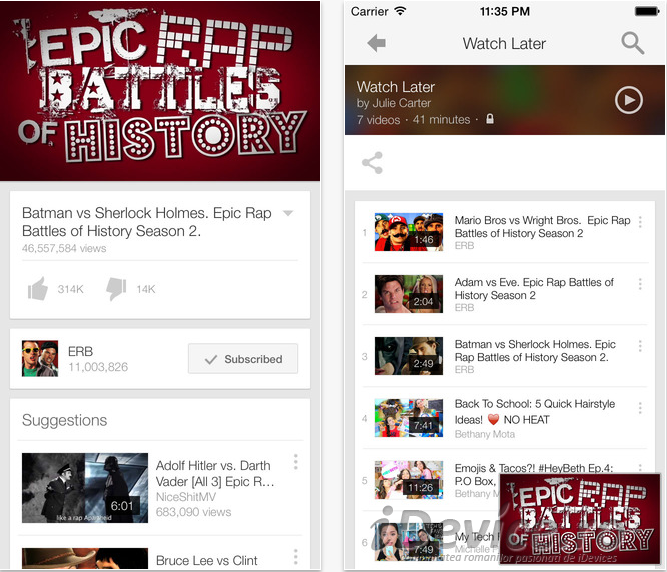667x572 pixels.
Task: Tap the Suggestions section header
Action: pyautogui.click(x=65, y=420)
